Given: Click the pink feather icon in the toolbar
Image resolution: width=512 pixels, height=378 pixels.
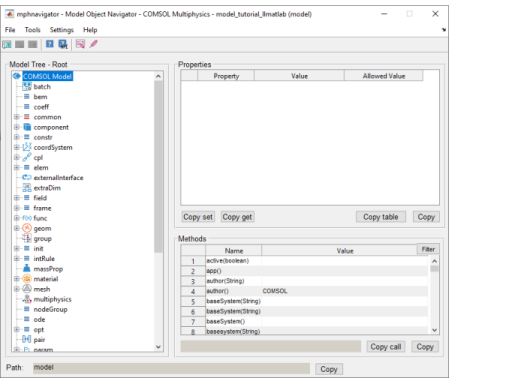Looking at the screenshot, I should pyautogui.click(x=94, y=44).
